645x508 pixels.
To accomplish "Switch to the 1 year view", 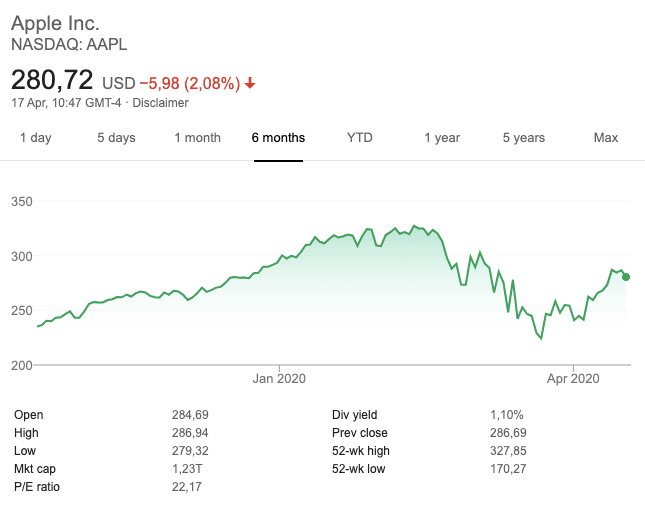I will coord(442,138).
